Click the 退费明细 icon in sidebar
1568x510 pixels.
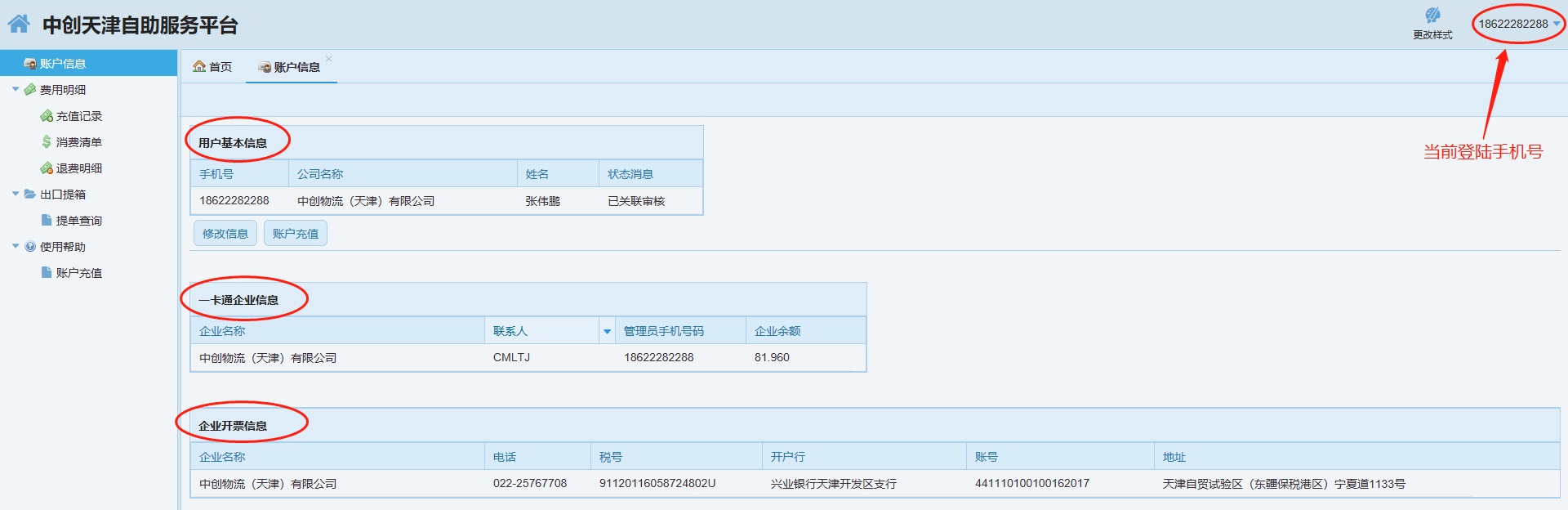click(x=47, y=168)
